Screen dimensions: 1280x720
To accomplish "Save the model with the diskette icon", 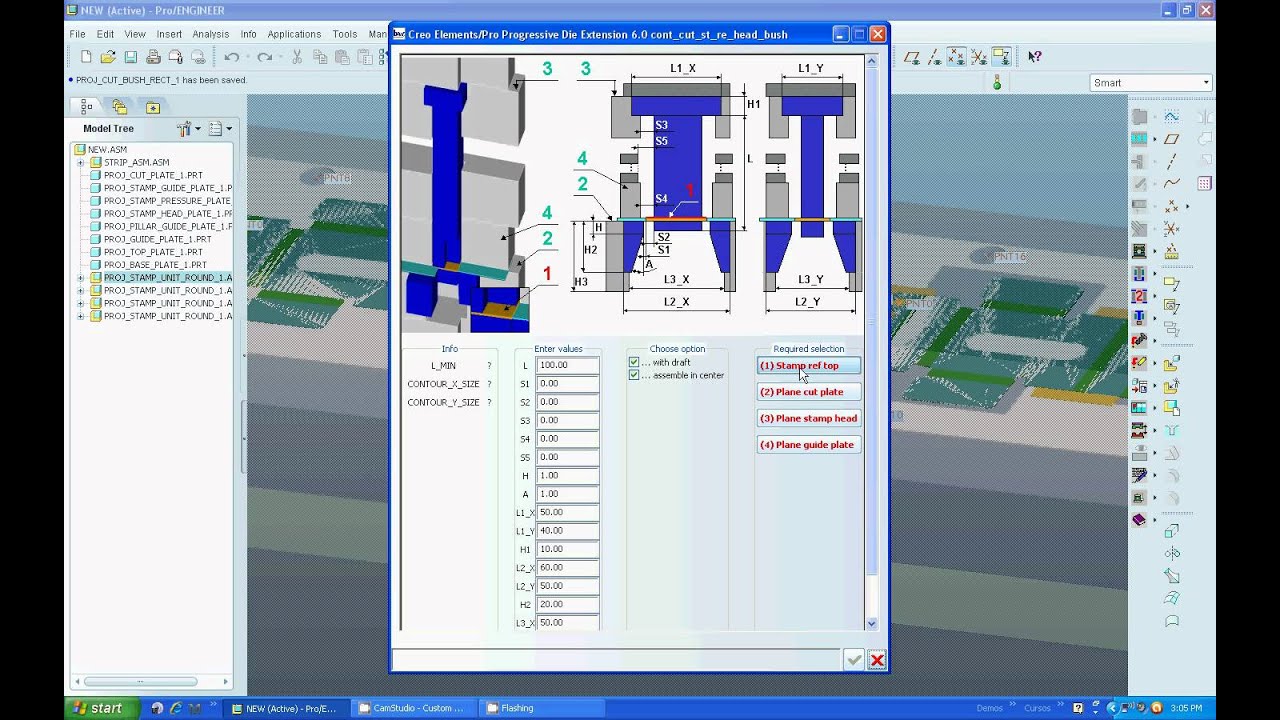I will click(x=131, y=57).
